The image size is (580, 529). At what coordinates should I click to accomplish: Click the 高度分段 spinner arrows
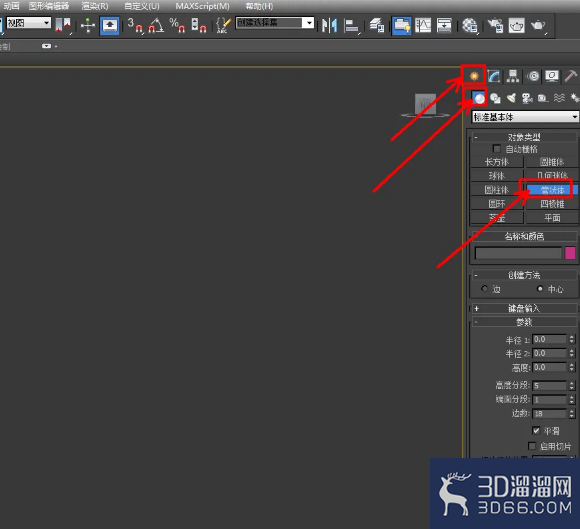[x=572, y=385]
